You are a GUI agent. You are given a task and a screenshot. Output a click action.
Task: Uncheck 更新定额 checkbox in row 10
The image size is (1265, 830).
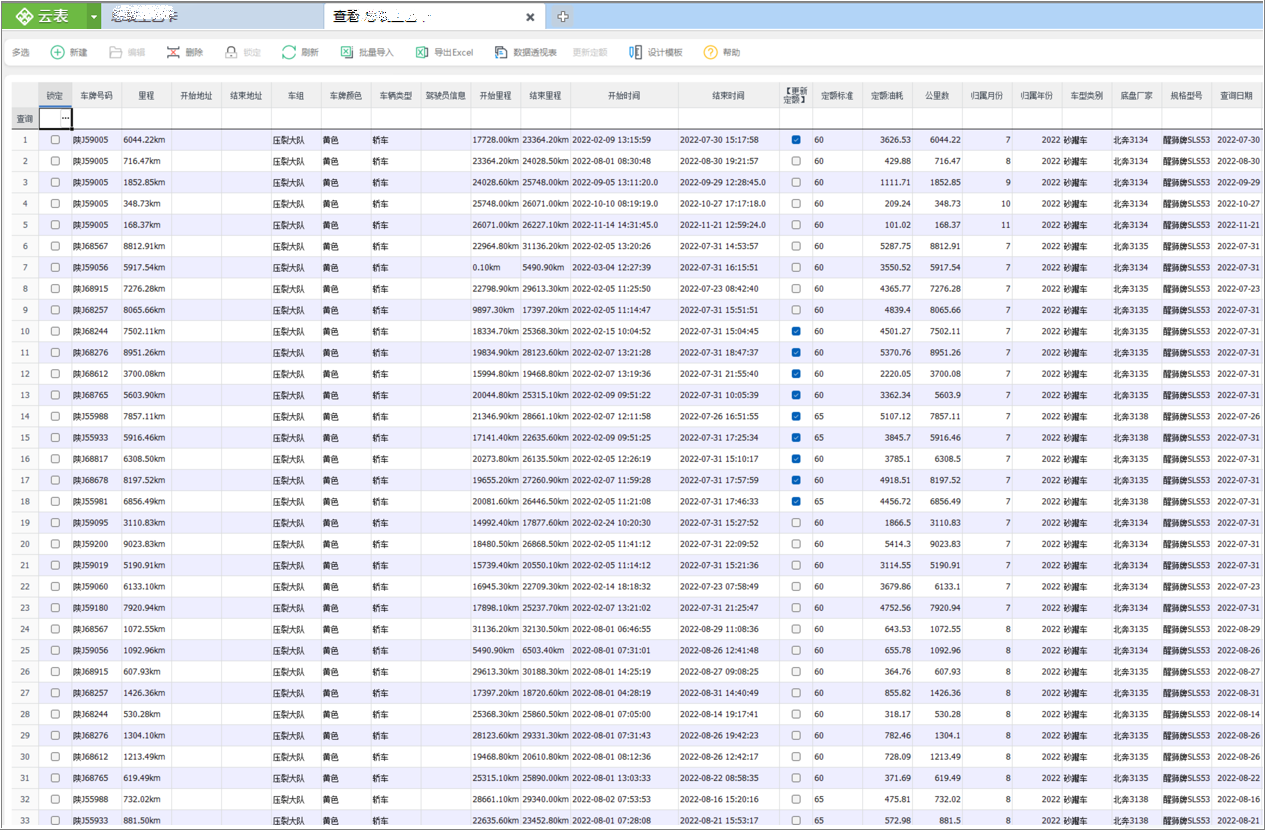pos(796,331)
